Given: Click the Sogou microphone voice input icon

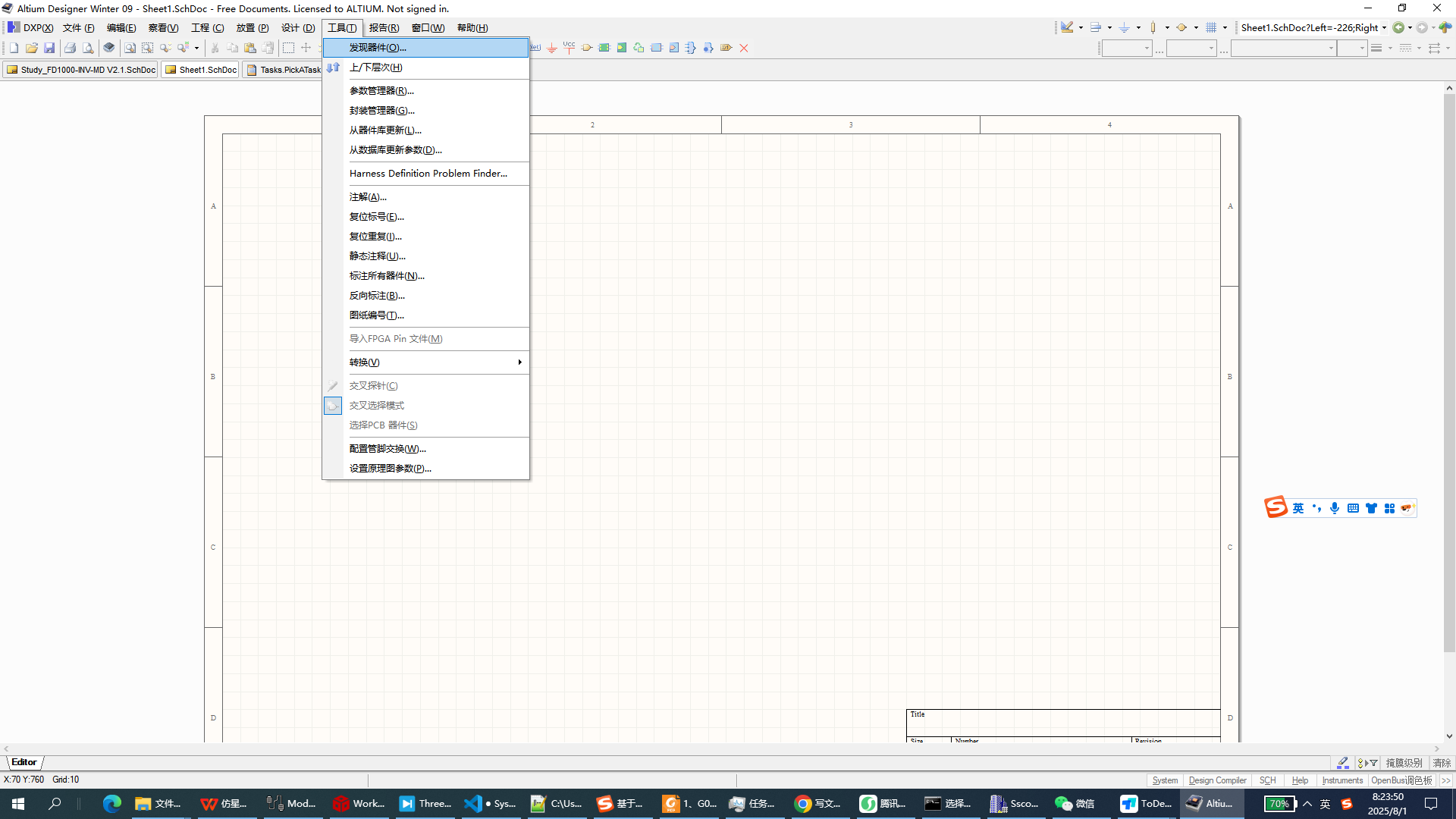Looking at the screenshot, I should click(1335, 508).
